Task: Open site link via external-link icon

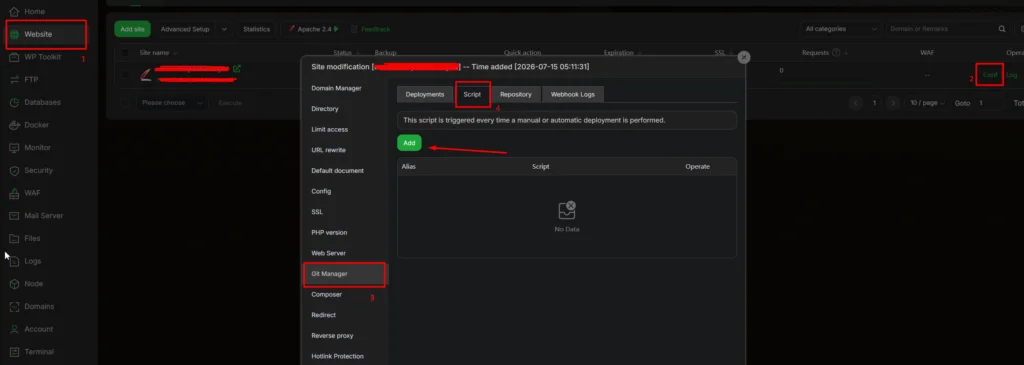Action: pyautogui.click(x=236, y=69)
